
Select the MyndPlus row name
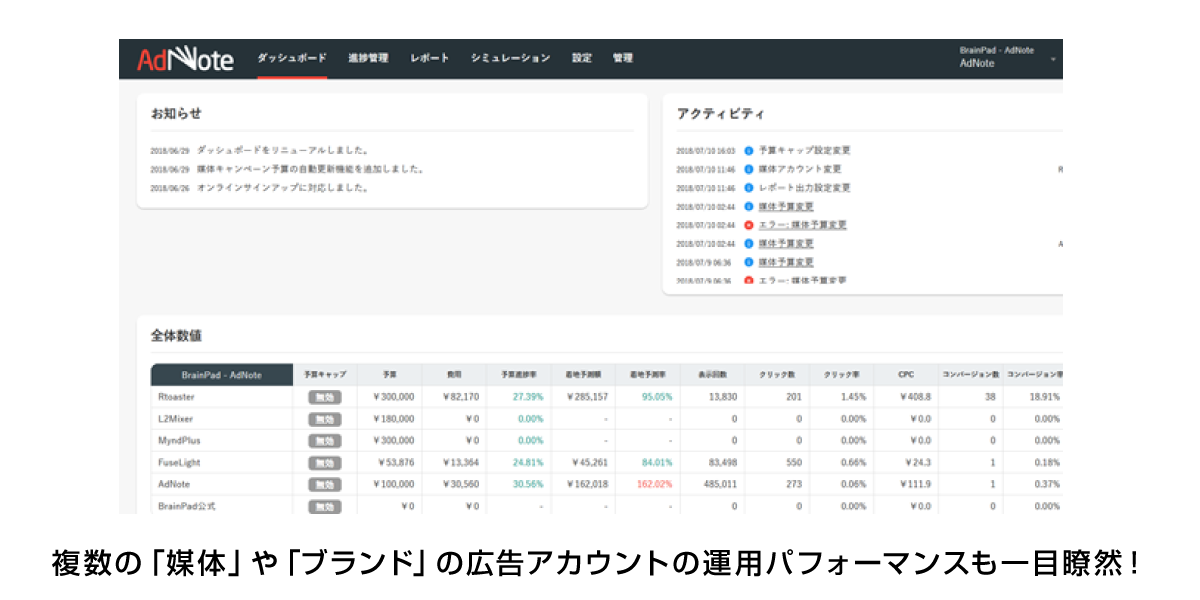click(x=178, y=440)
